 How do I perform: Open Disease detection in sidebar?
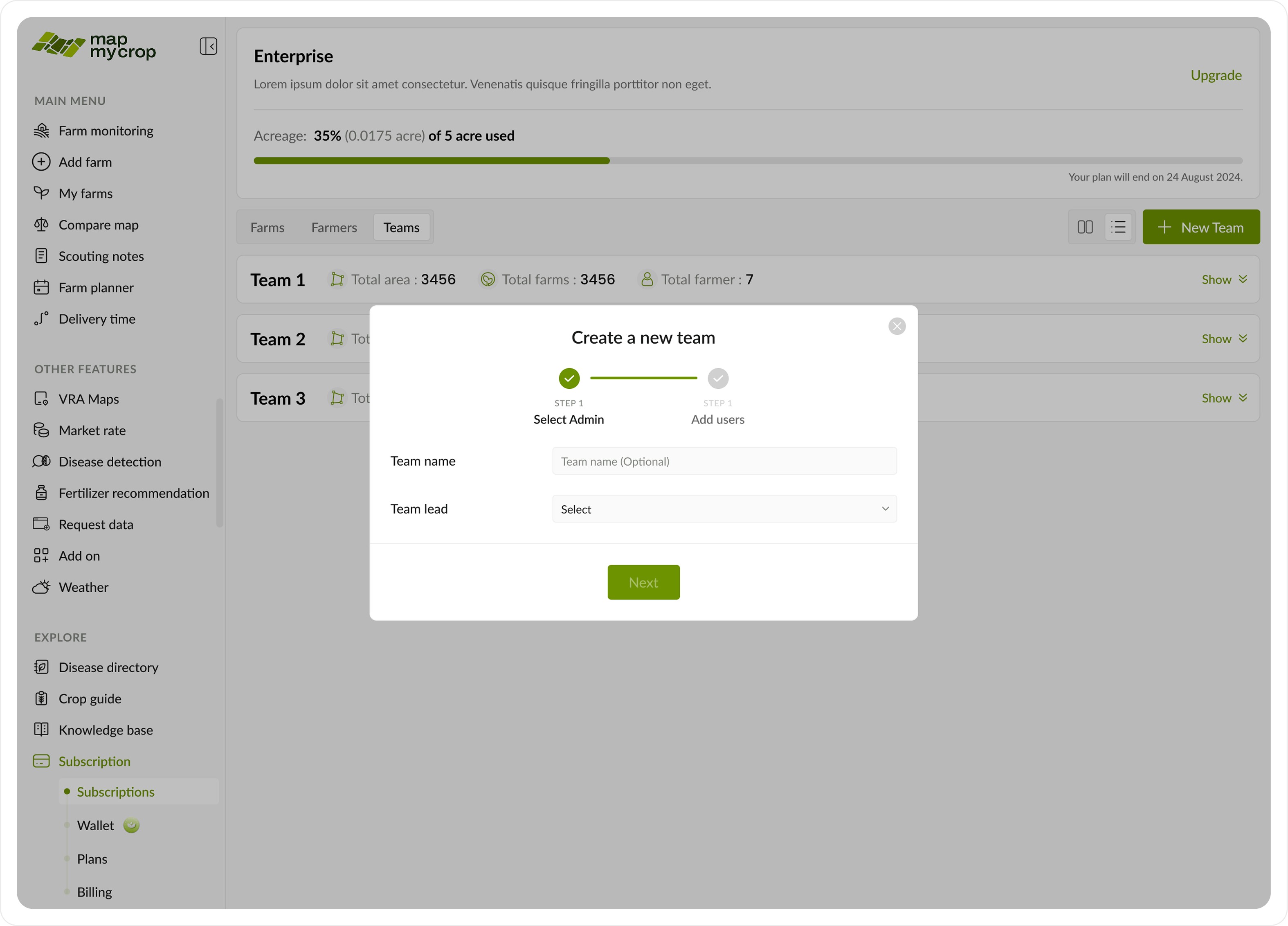point(110,462)
